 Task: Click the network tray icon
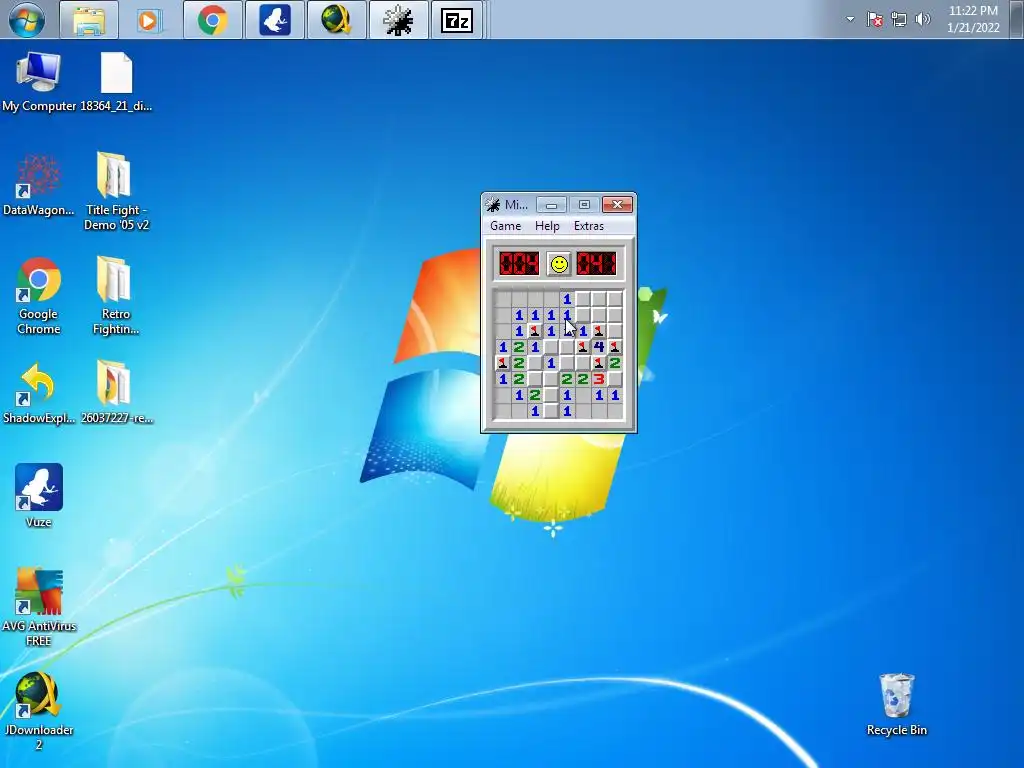tap(899, 20)
